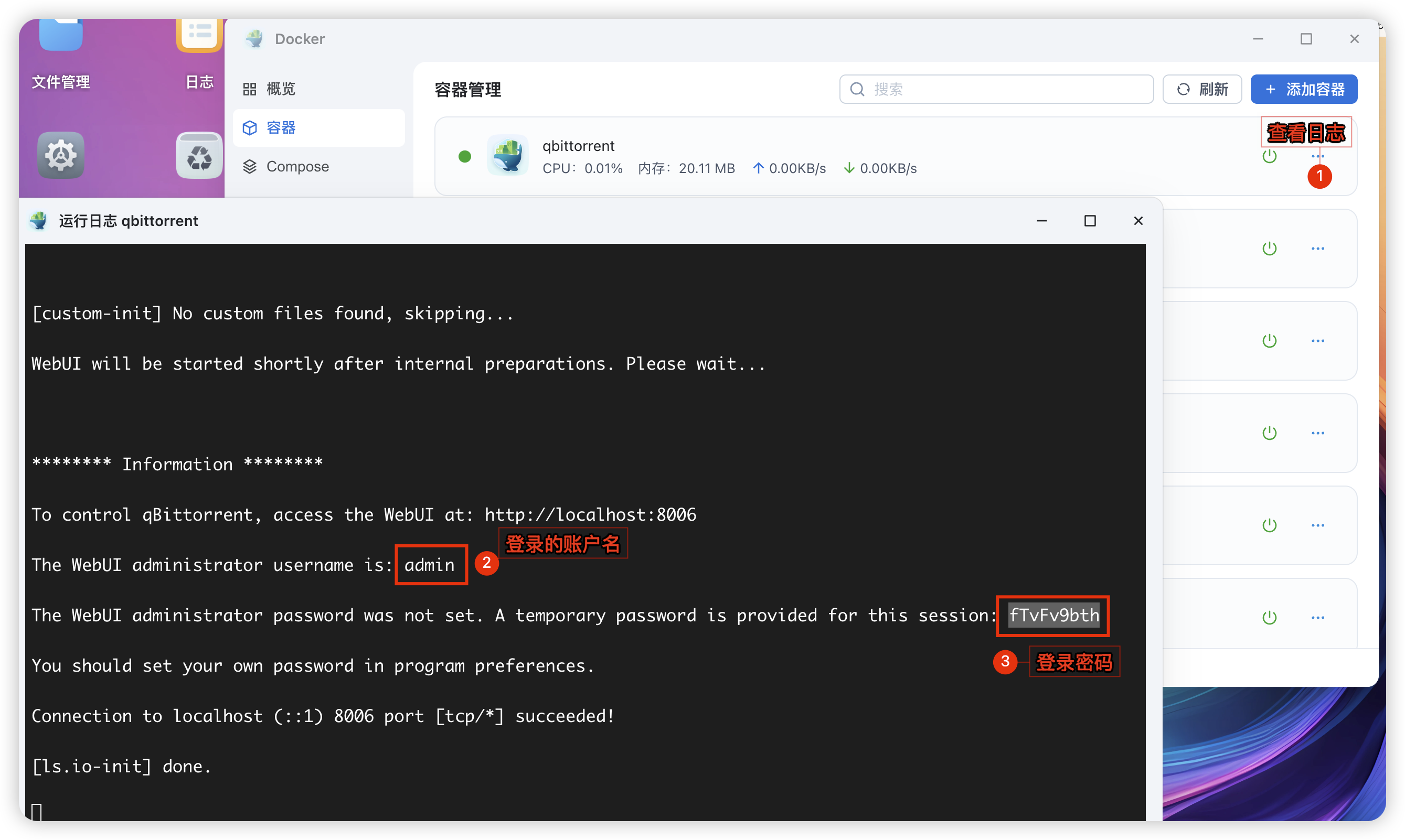1405x840 pixels.
Task: Click the 容器管理 heading
Action: [468, 90]
